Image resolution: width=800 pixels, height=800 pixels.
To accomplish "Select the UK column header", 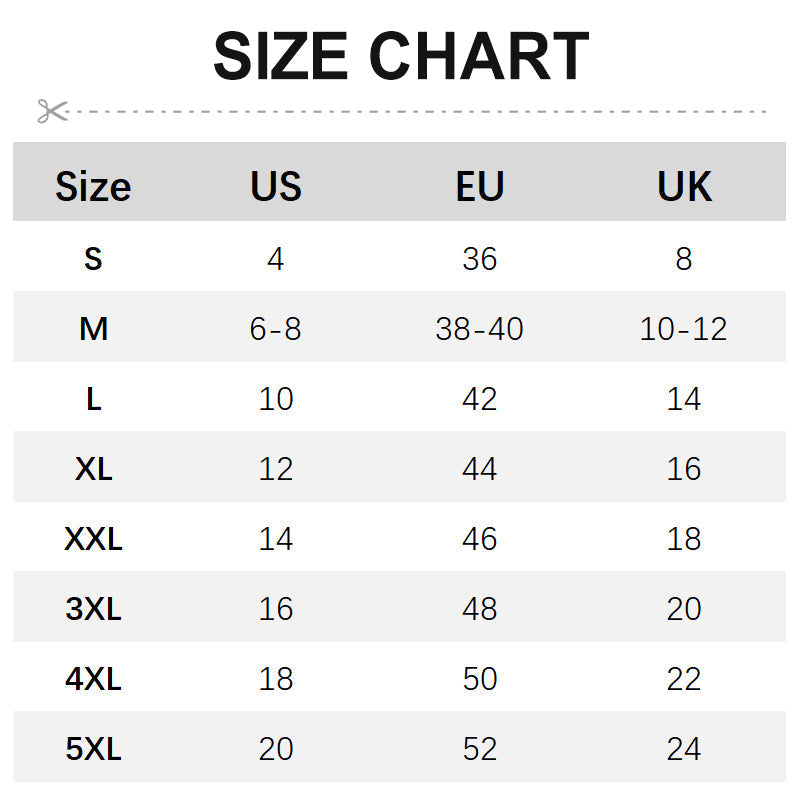I will tap(684, 187).
